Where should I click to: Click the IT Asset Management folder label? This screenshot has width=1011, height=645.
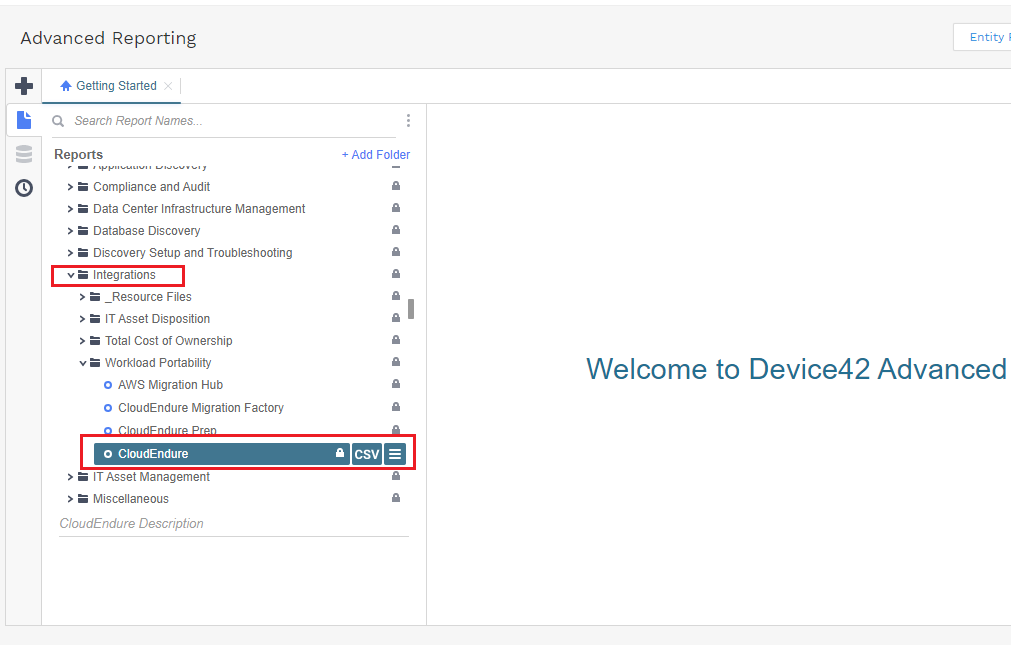tap(152, 477)
